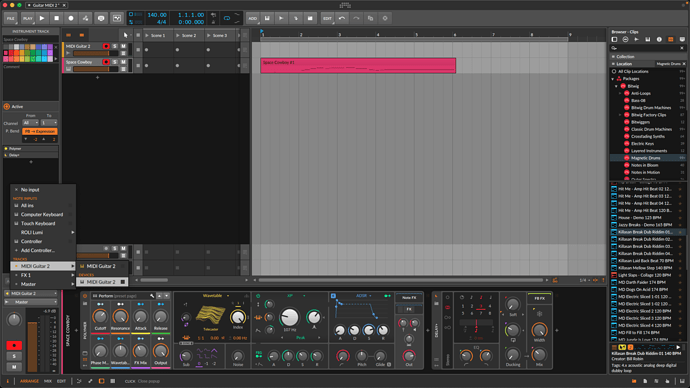Viewport: 690px width, 388px height.
Task: Click the red record arm button in inspector channel strip
Action: (x=14, y=346)
